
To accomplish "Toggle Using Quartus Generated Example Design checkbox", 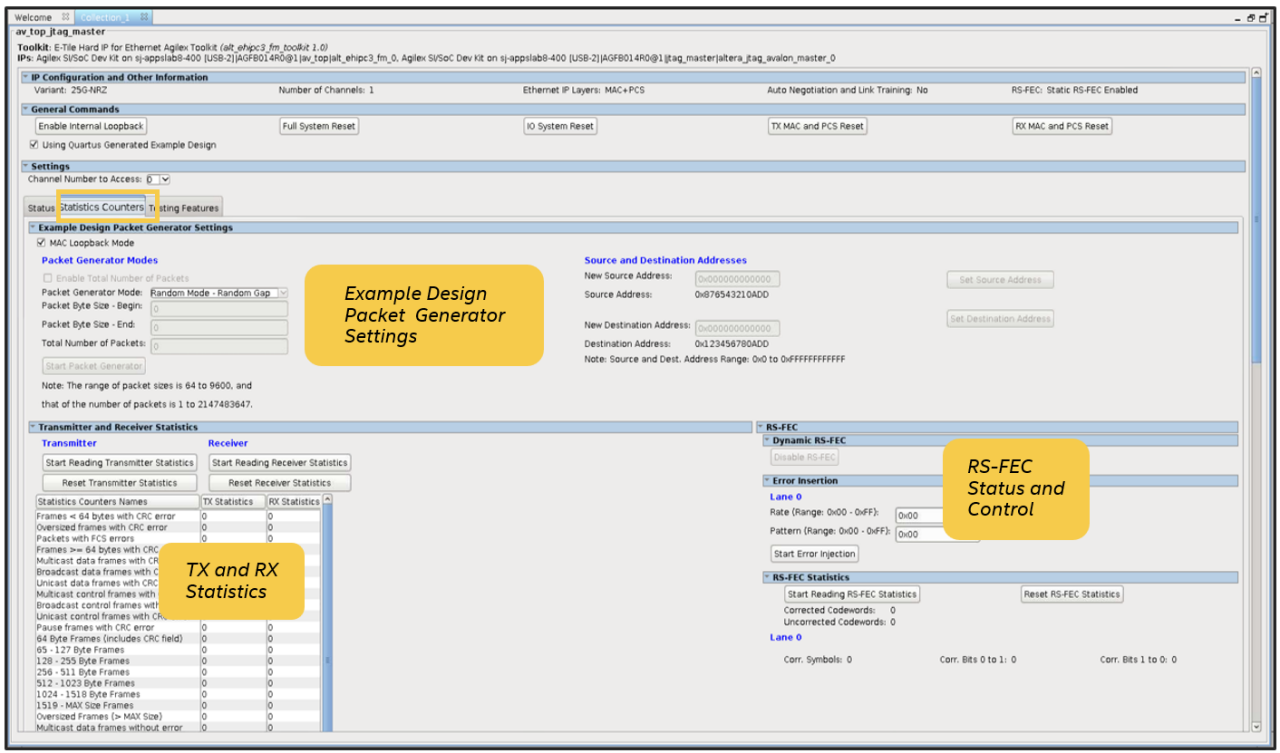I will pyautogui.click(x=34, y=145).
